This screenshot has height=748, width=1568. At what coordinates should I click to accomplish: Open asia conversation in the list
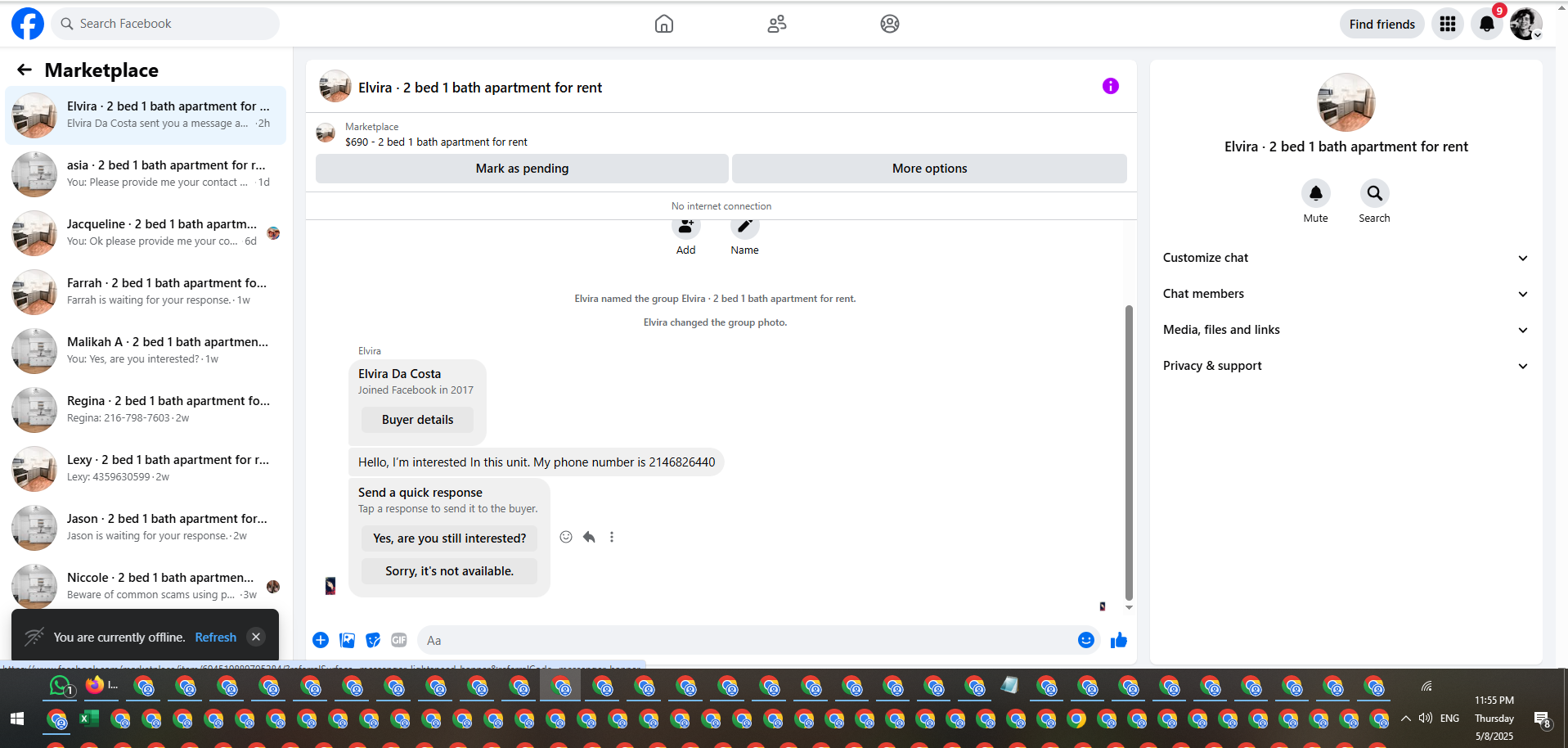pyautogui.click(x=146, y=174)
